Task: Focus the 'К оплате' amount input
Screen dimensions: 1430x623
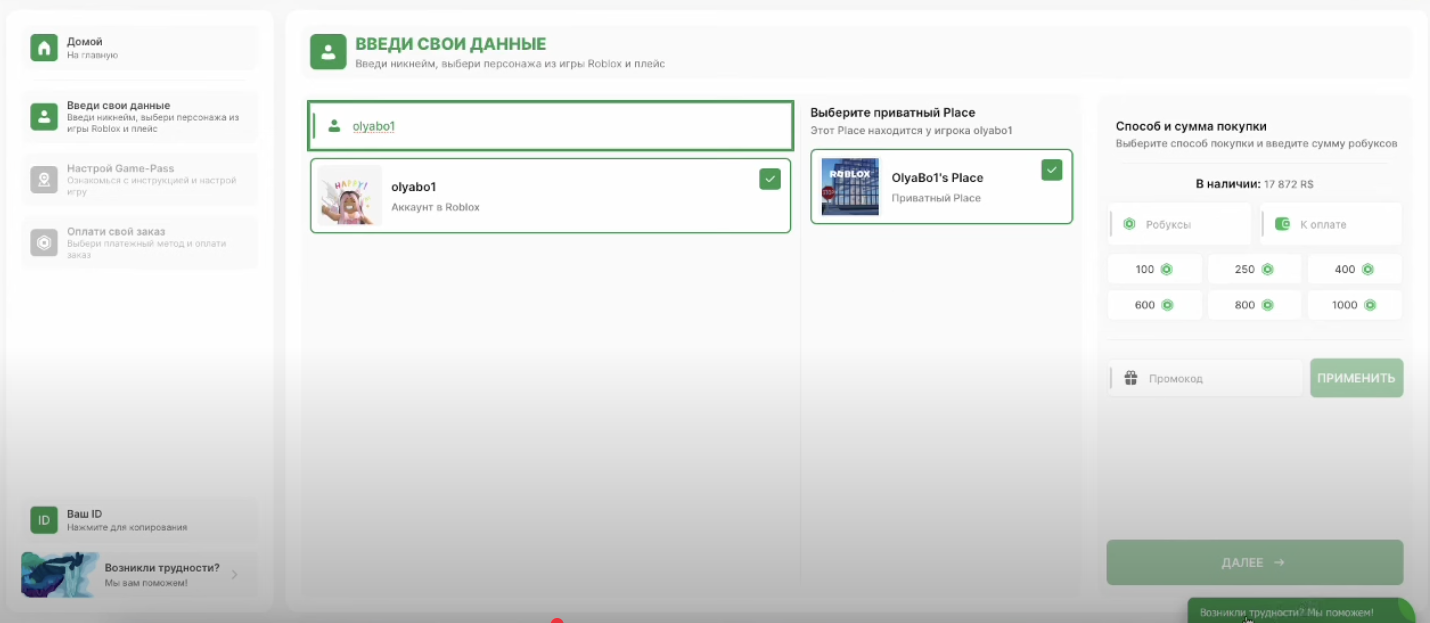Action: (1331, 224)
